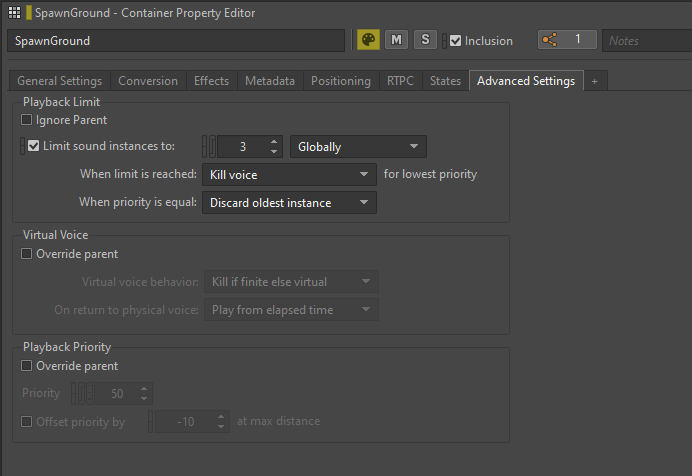The width and height of the screenshot is (692, 476).
Task: Increase the offset priority value
Action: click(x=221, y=417)
